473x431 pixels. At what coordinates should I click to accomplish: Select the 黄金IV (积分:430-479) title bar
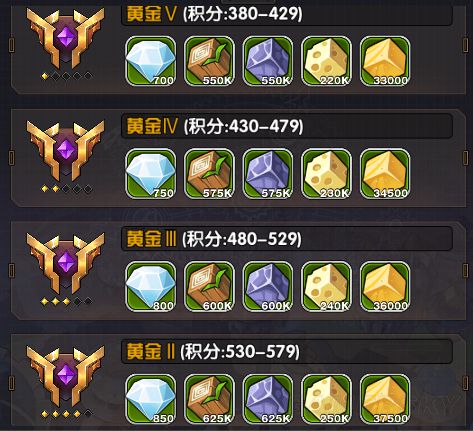click(x=287, y=126)
